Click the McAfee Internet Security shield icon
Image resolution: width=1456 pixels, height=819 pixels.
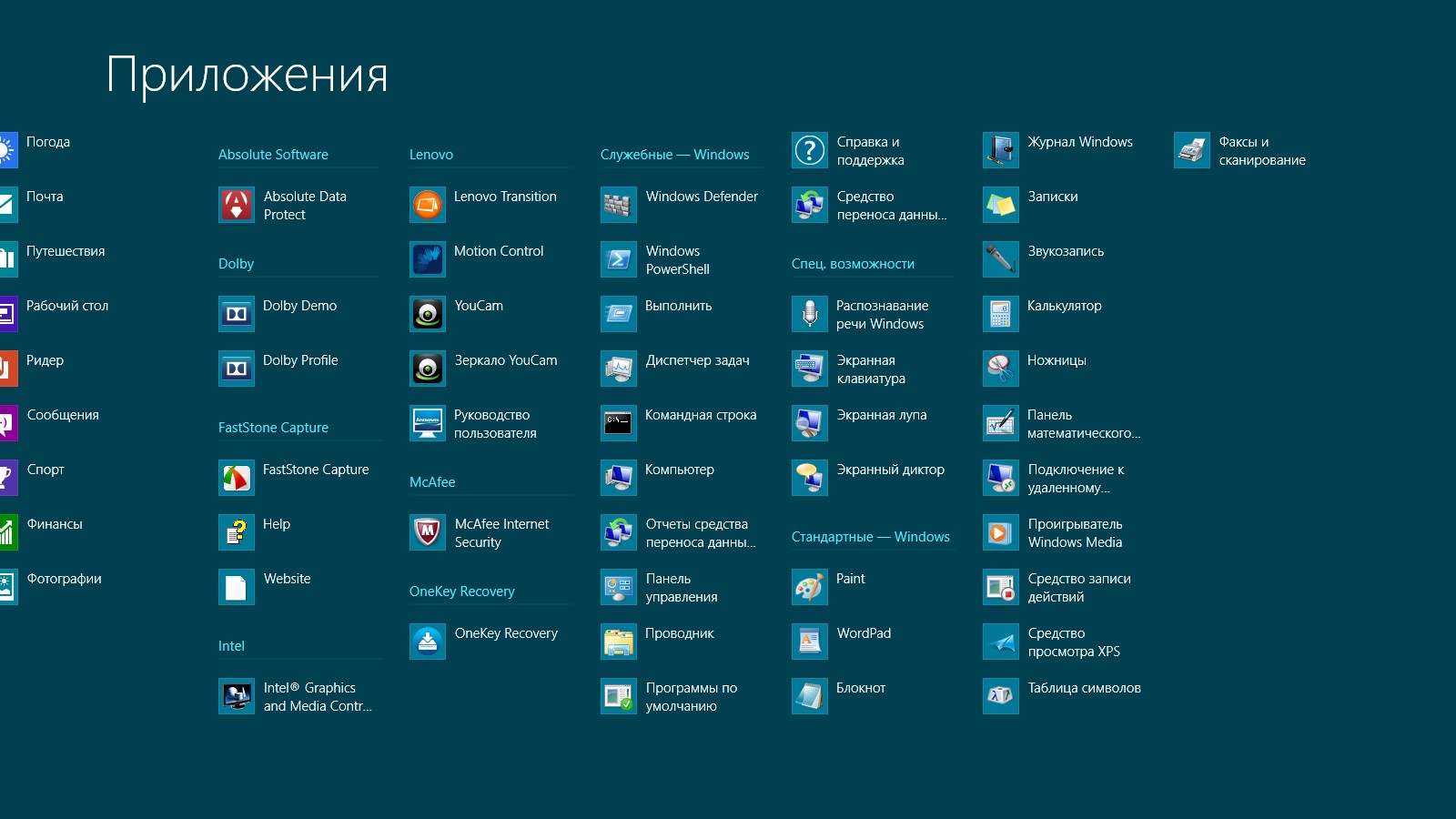(x=428, y=533)
